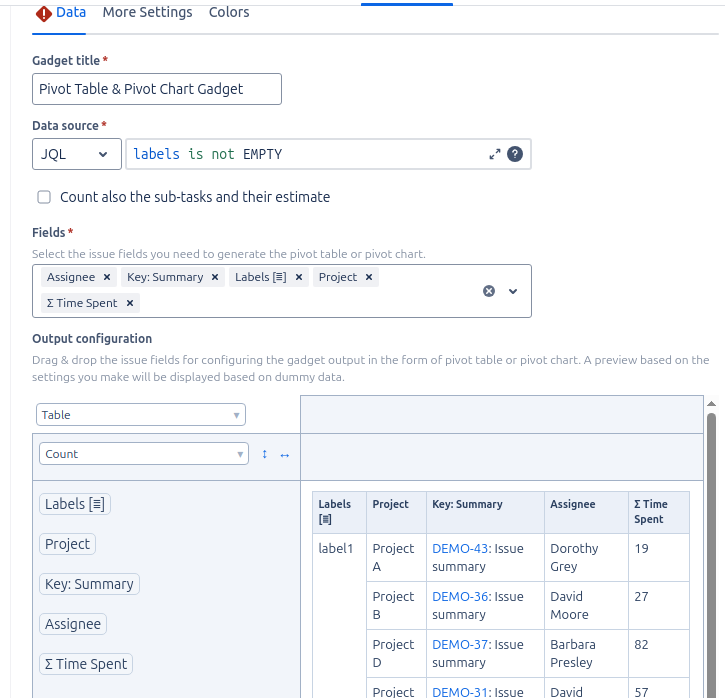Open the Table renderer dropdown

(x=141, y=415)
